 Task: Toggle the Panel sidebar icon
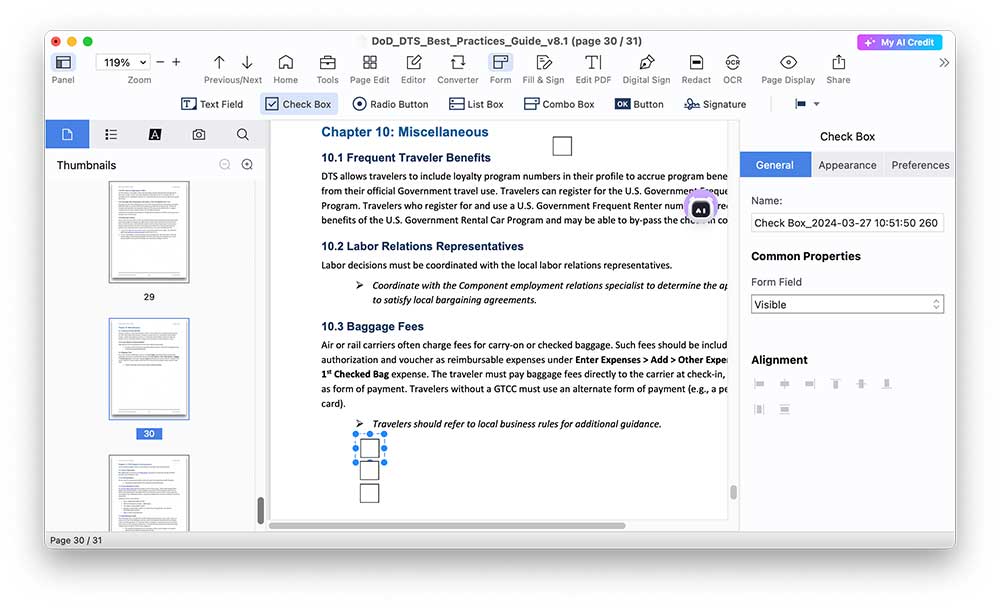pyautogui.click(x=63, y=63)
